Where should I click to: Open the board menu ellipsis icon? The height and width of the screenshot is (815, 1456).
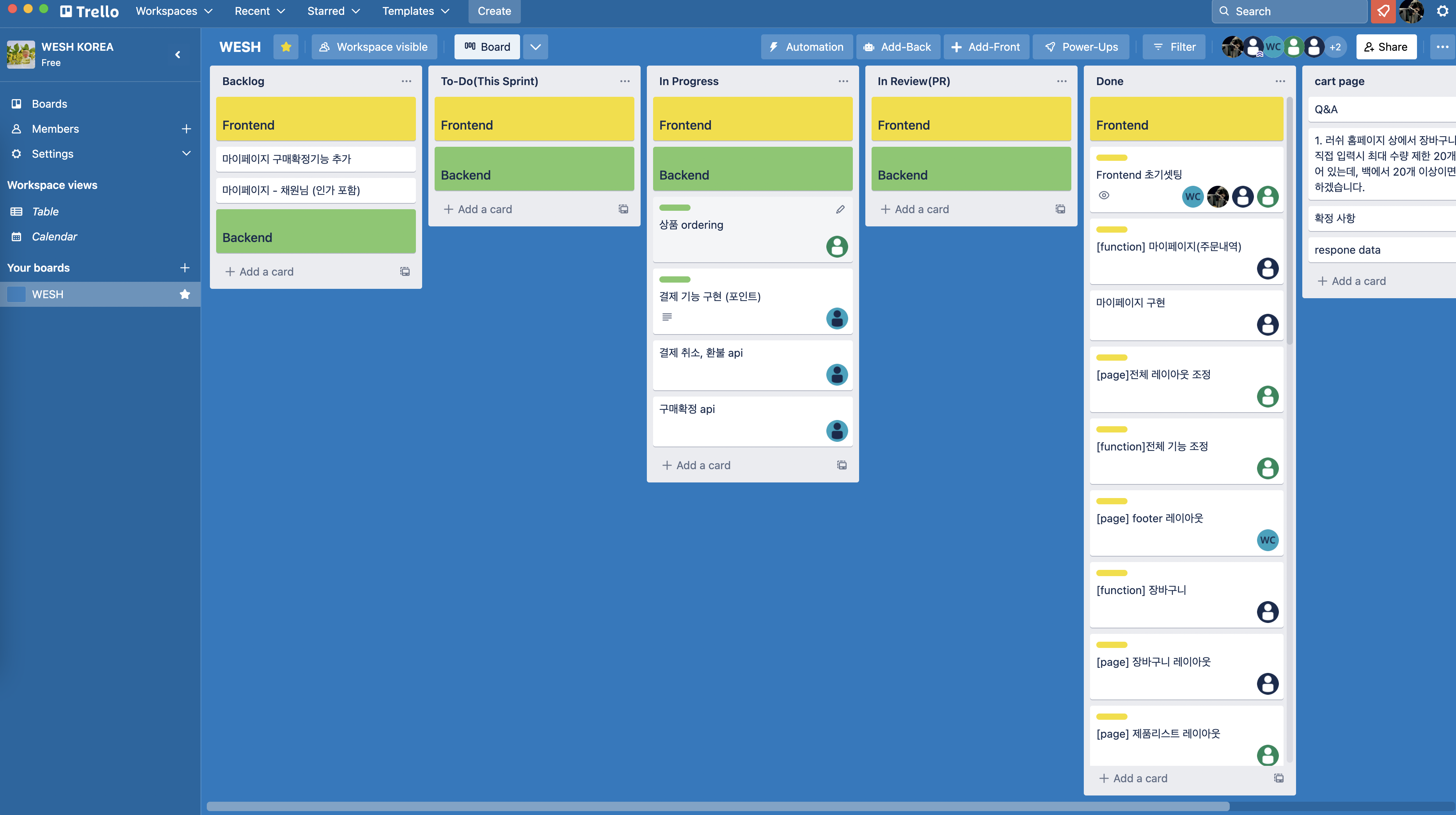tap(1442, 47)
